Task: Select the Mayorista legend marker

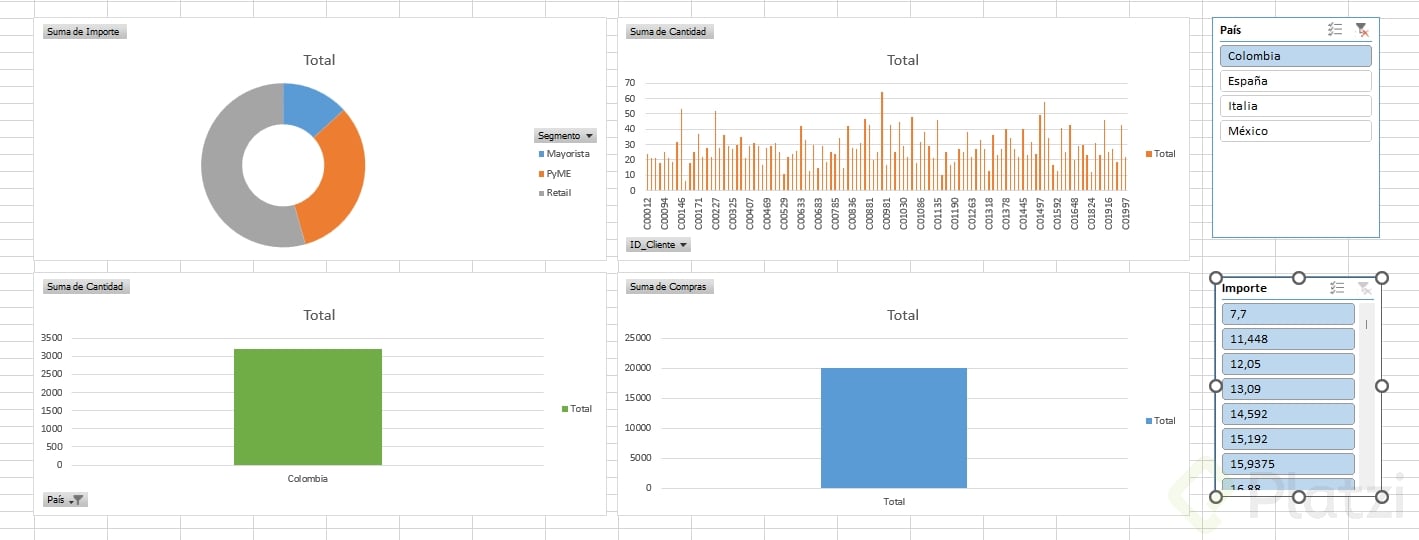Action: [x=541, y=154]
